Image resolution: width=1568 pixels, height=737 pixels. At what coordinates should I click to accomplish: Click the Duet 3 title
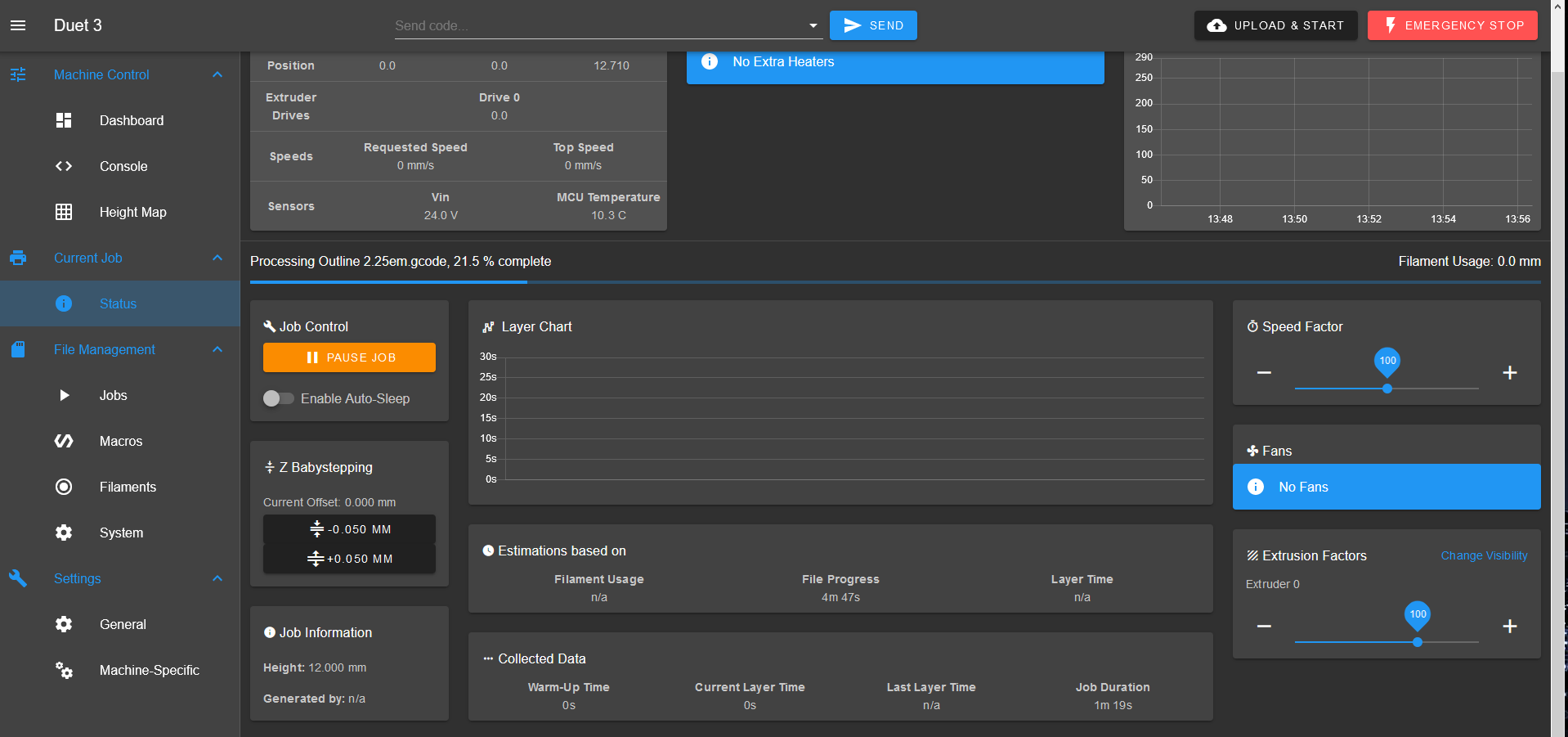(x=78, y=25)
